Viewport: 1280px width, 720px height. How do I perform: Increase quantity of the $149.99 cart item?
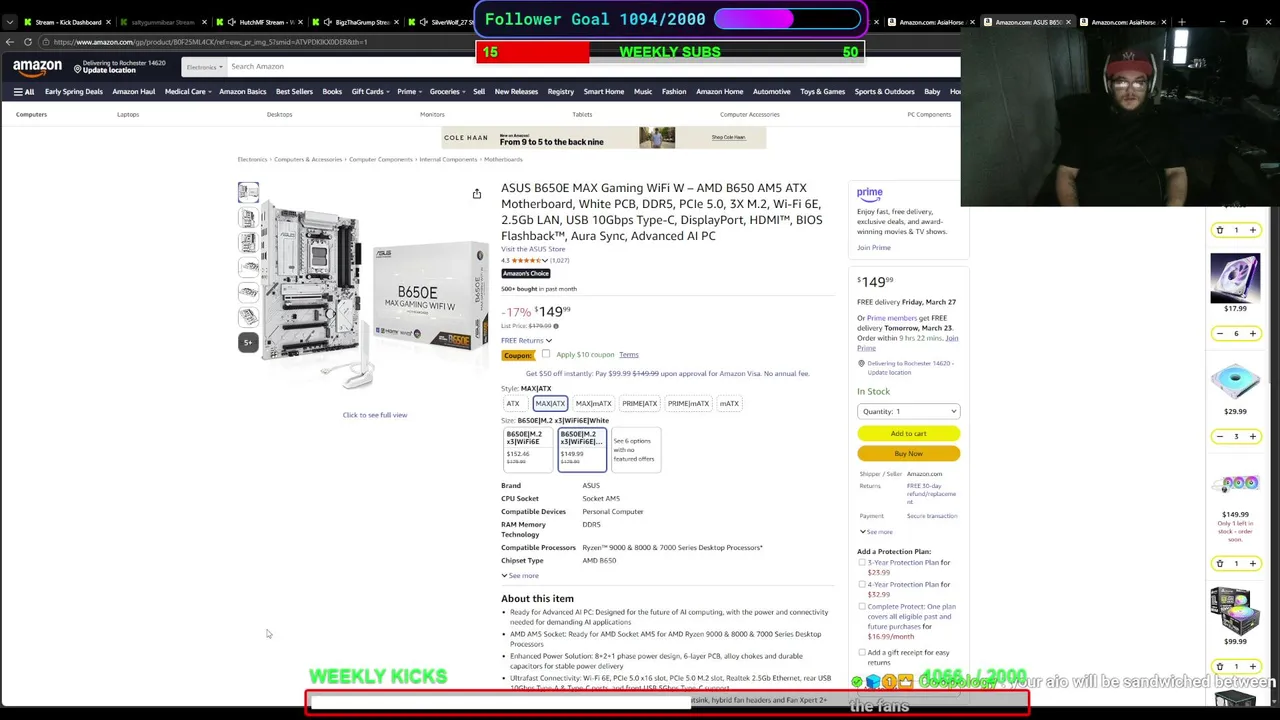1252,563
